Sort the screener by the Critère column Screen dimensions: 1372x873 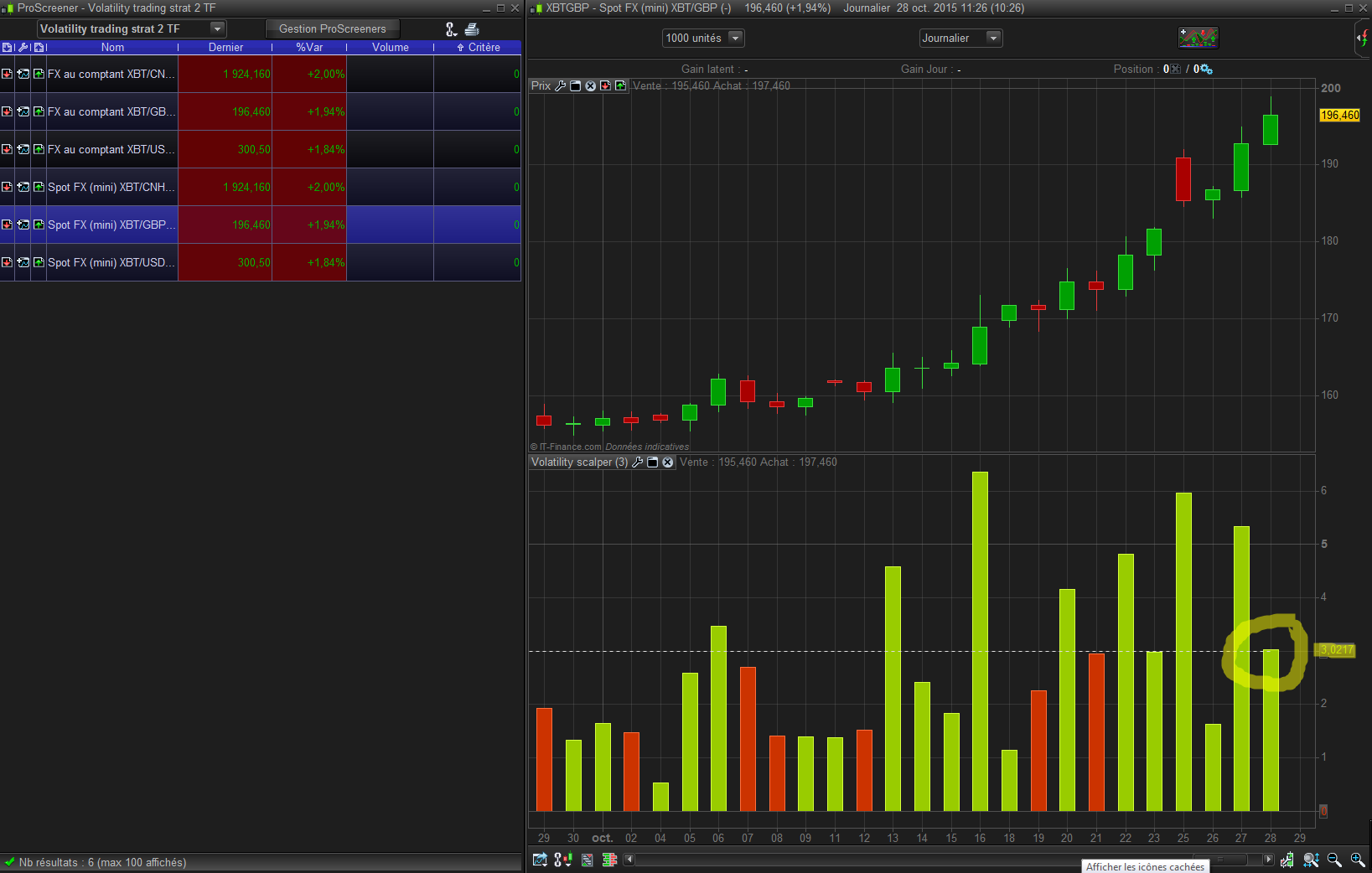[x=478, y=47]
